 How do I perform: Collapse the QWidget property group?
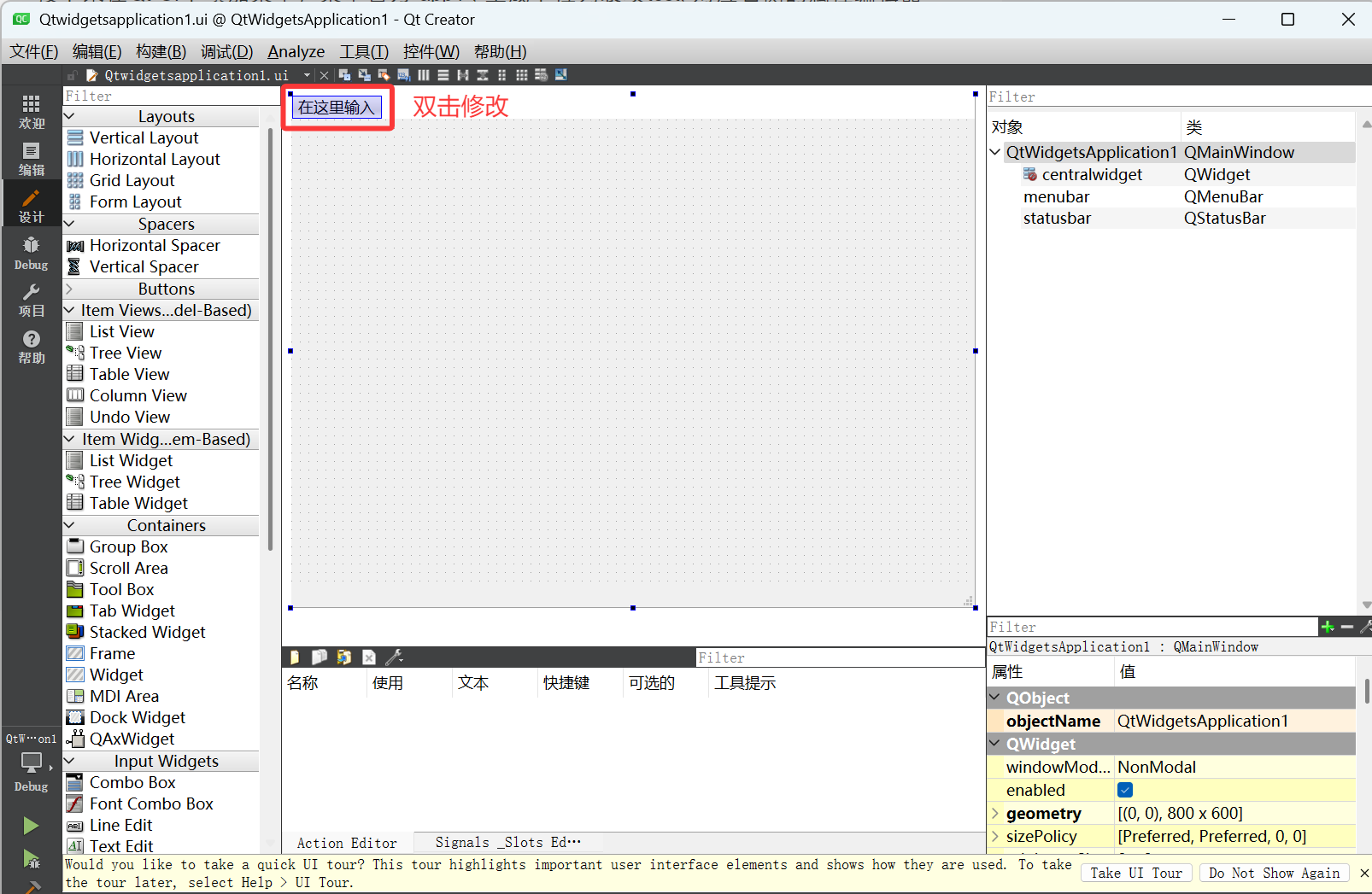[995, 744]
